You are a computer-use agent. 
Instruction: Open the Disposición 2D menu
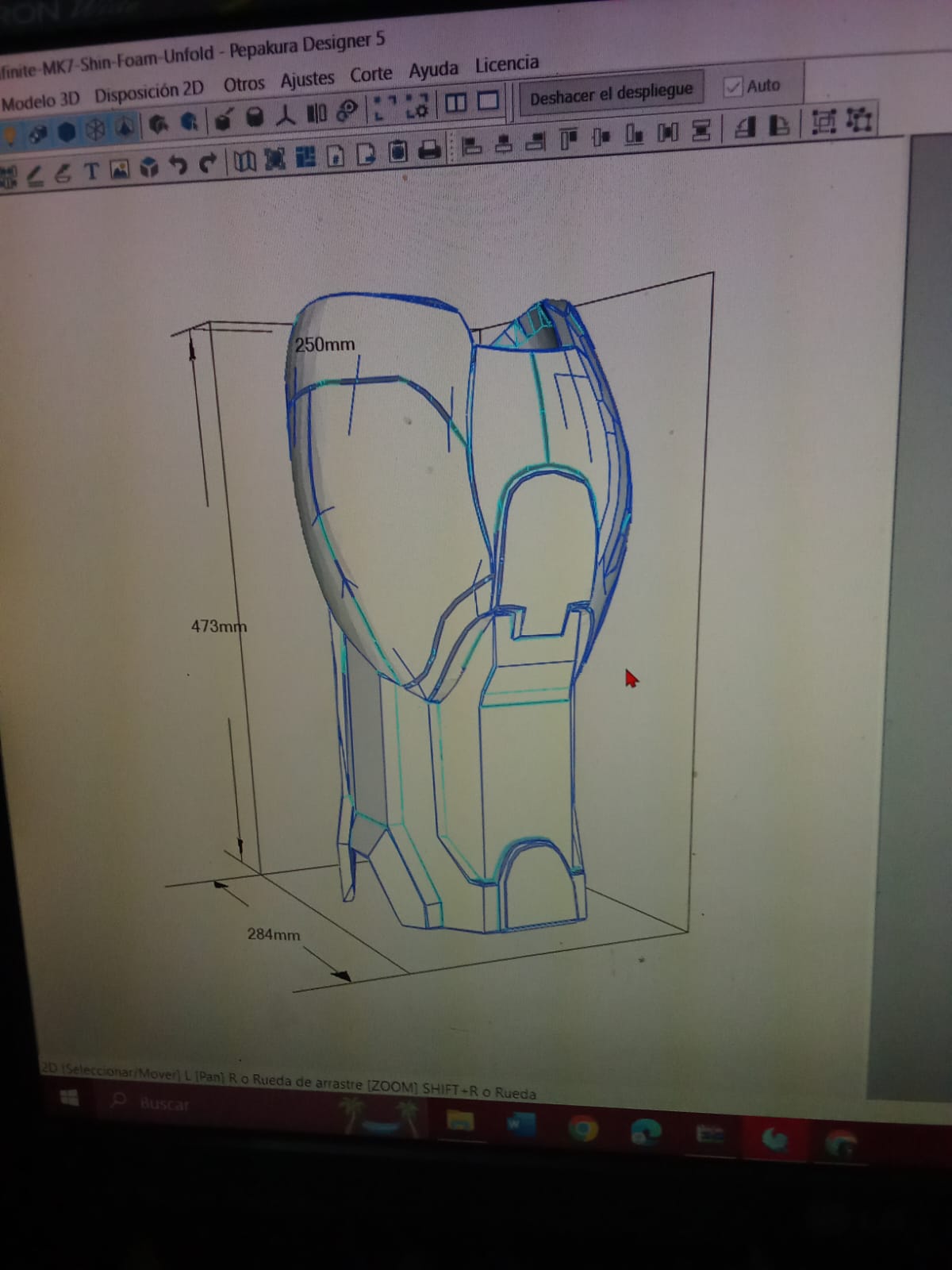(x=149, y=92)
